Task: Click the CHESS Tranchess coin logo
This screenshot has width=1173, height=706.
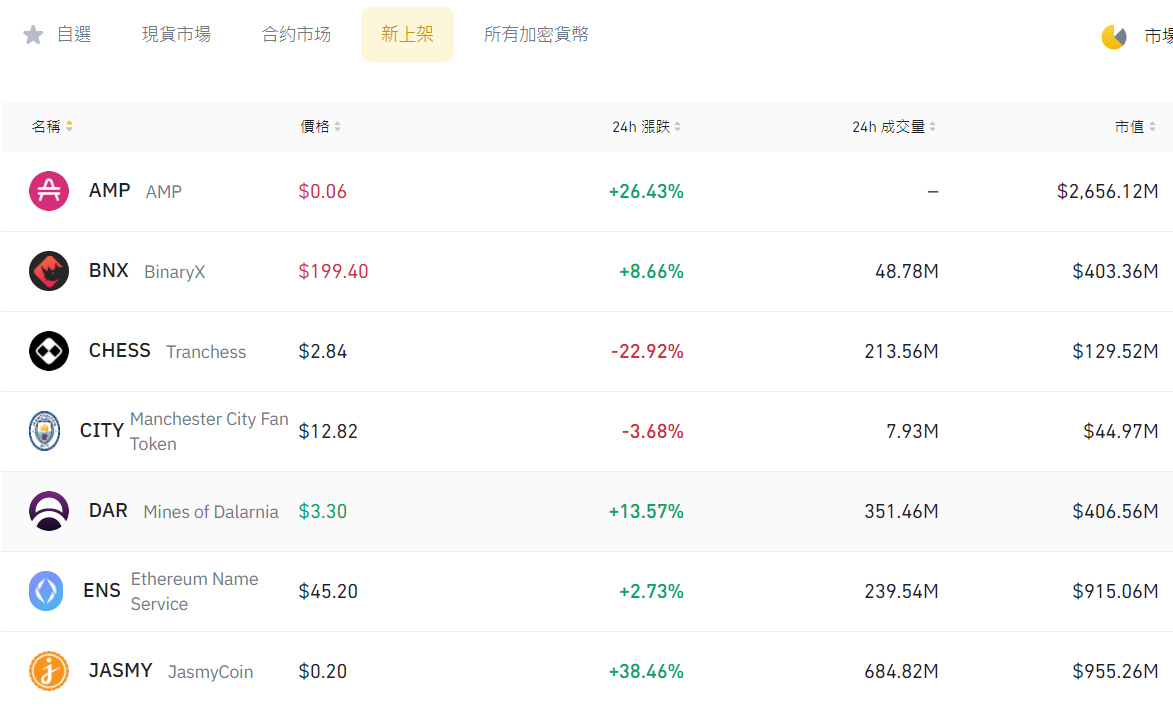Action: (49, 351)
